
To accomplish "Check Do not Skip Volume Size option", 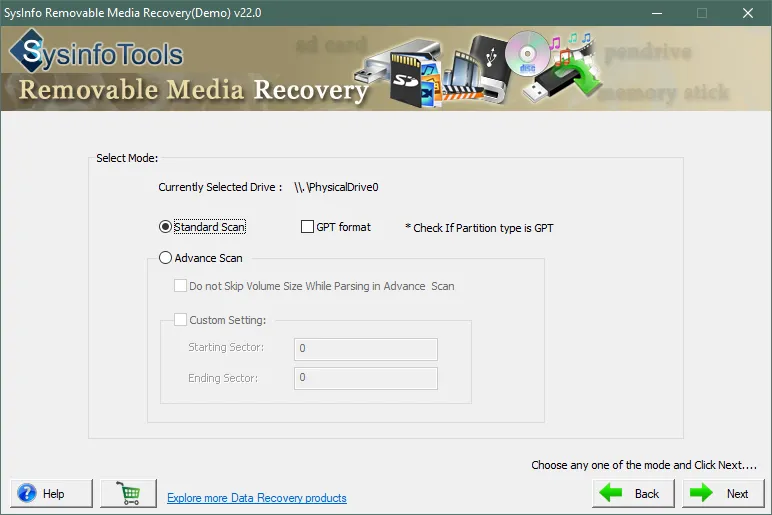I will 180,286.
